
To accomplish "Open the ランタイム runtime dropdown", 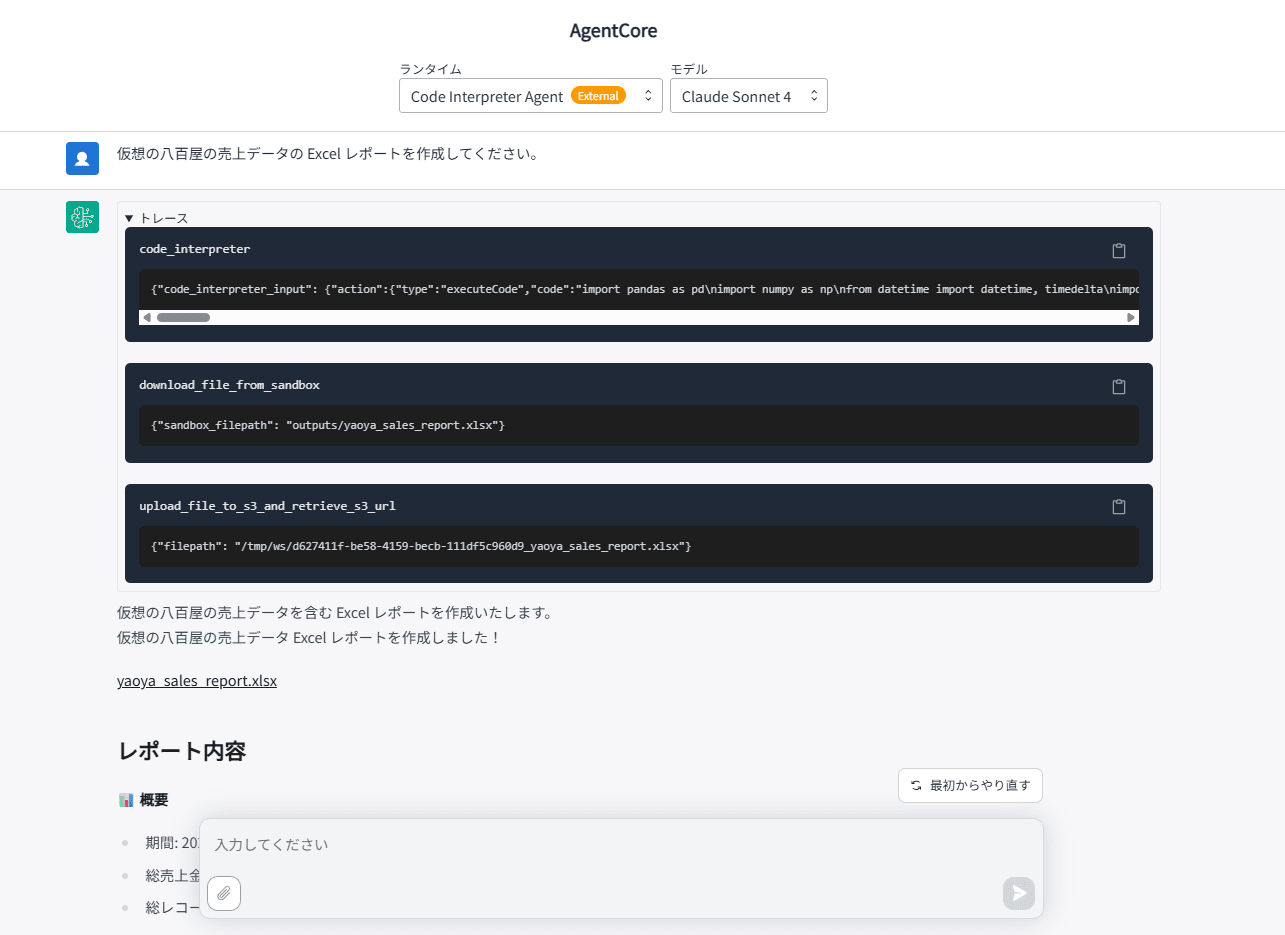I will pos(530,95).
